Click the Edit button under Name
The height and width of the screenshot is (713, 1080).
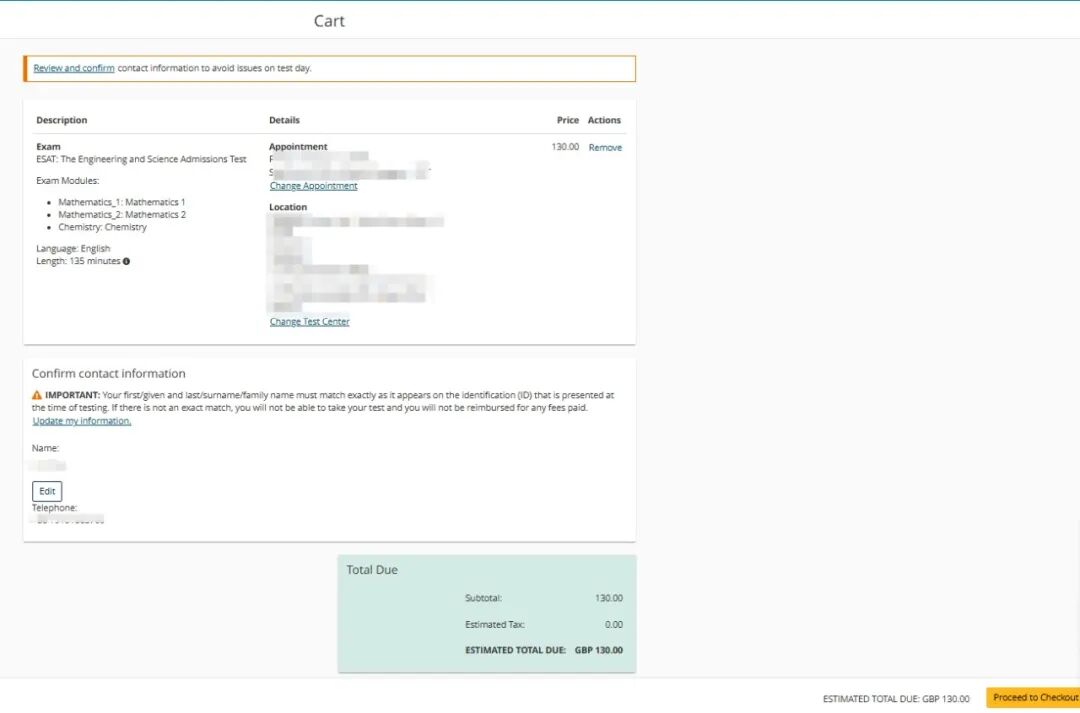tap(47, 491)
